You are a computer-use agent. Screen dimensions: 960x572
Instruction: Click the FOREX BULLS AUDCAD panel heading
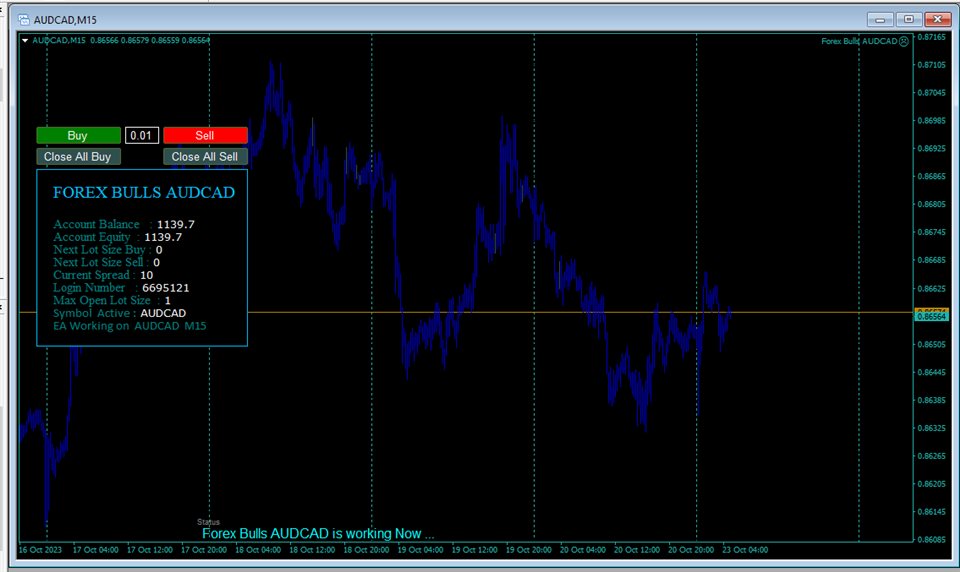tap(144, 192)
